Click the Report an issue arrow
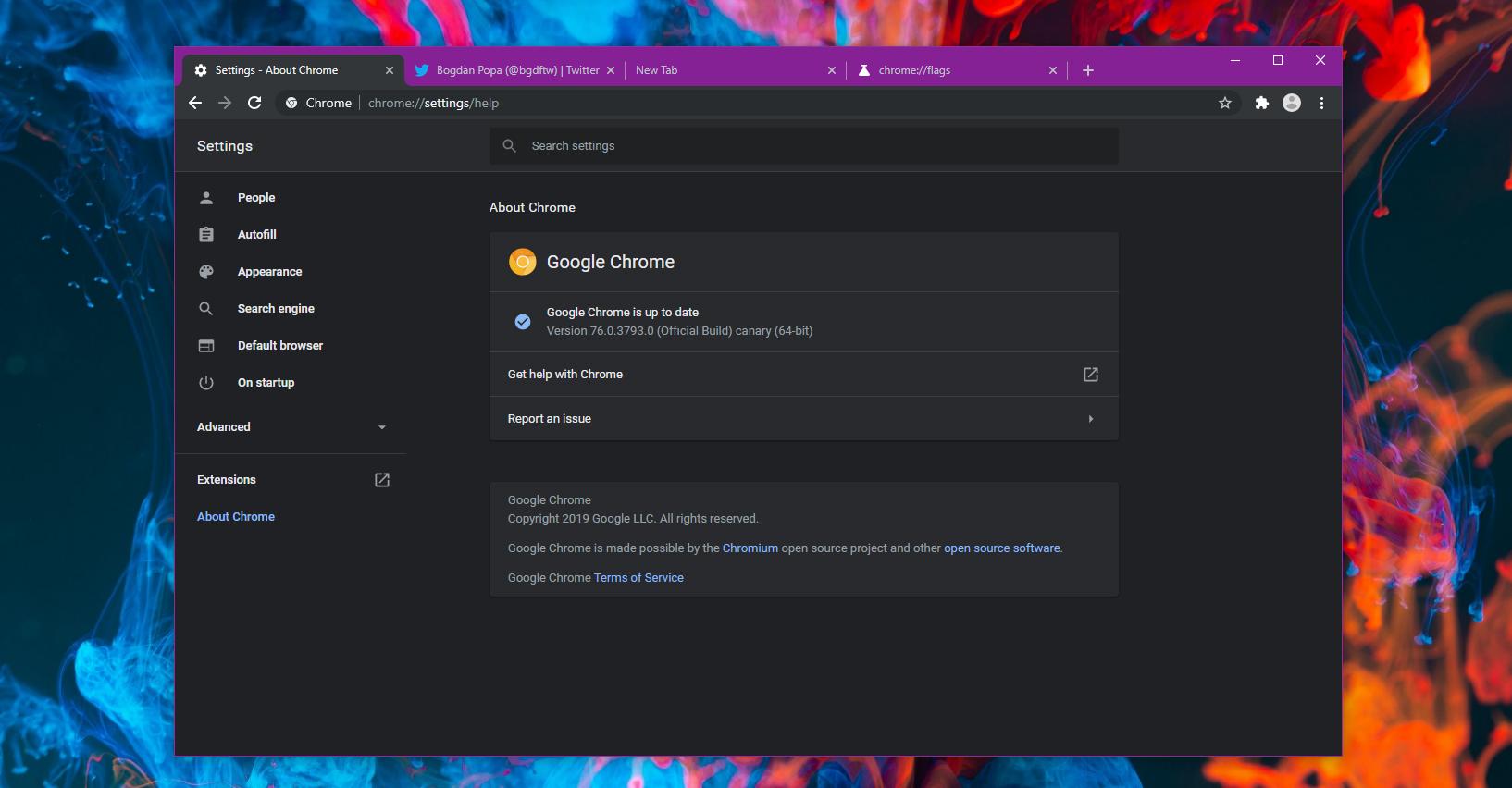Screen dimensions: 1512x788 pyautogui.click(x=1091, y=419)
